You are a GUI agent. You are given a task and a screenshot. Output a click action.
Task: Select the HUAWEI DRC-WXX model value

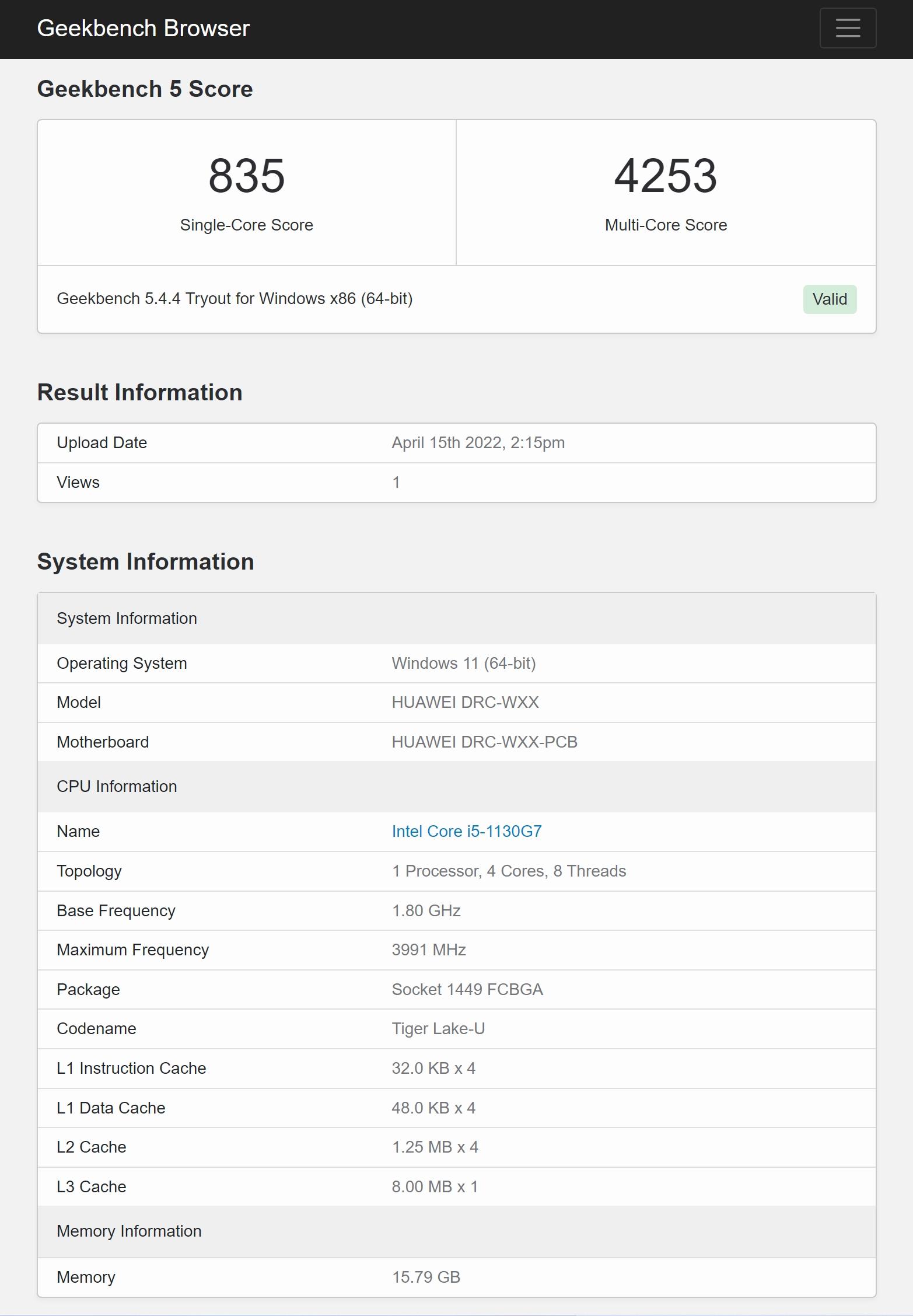tap(465, 702)
